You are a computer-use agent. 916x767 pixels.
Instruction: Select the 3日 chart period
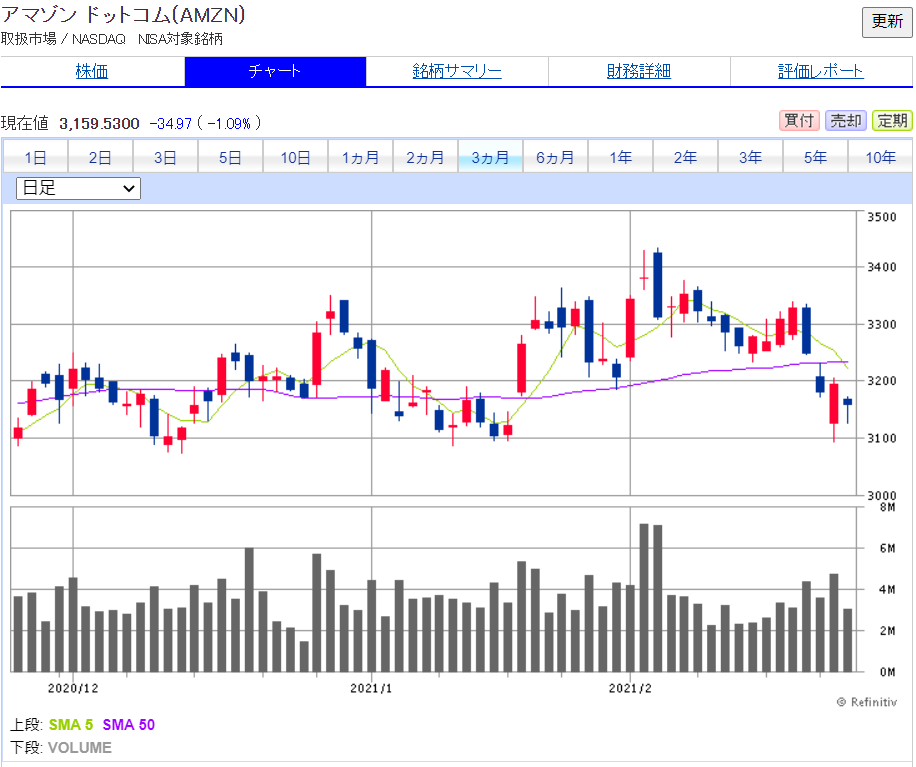coord(165,157)
